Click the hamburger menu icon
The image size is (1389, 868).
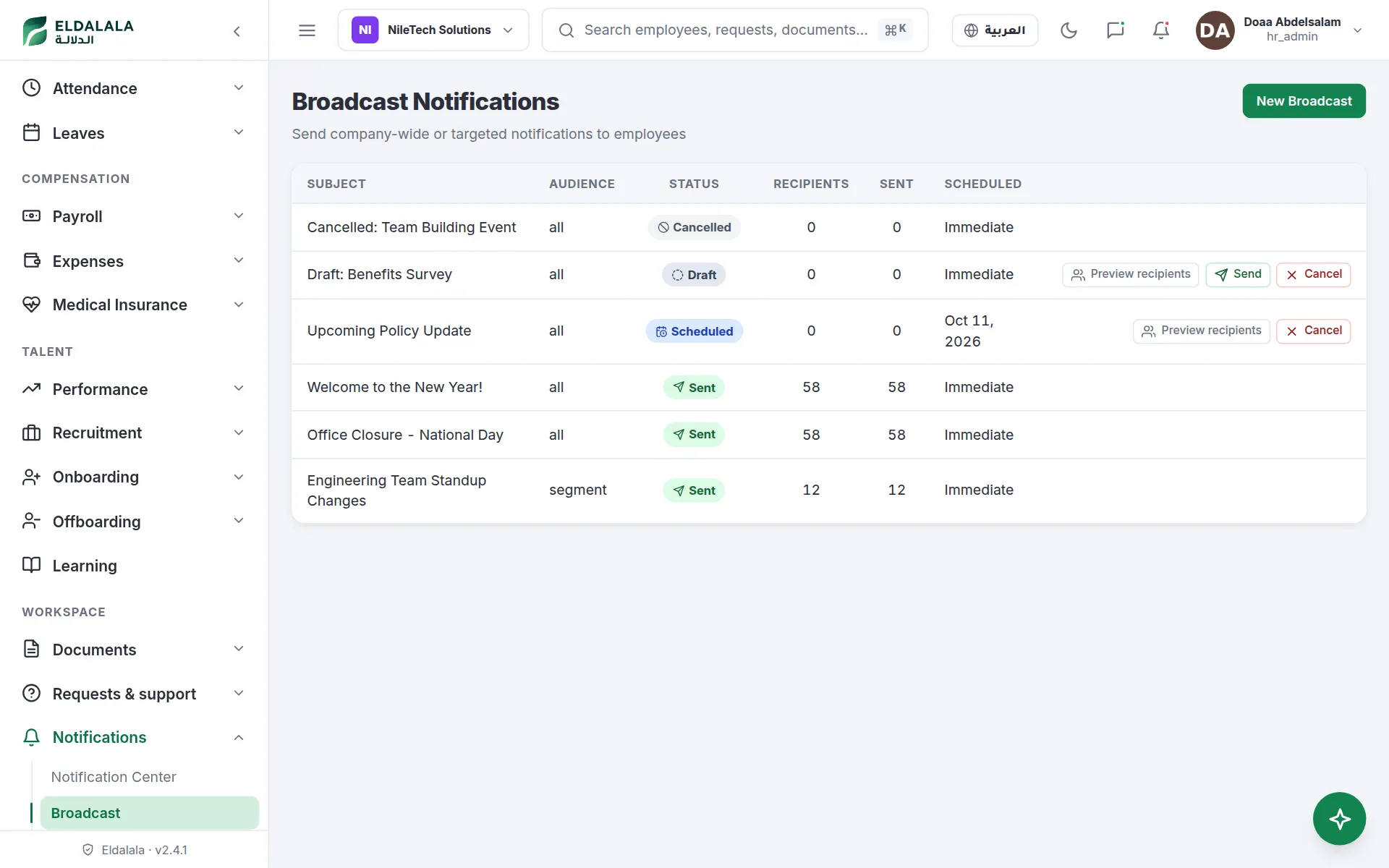pyautogui.click(x=307, y=30)
